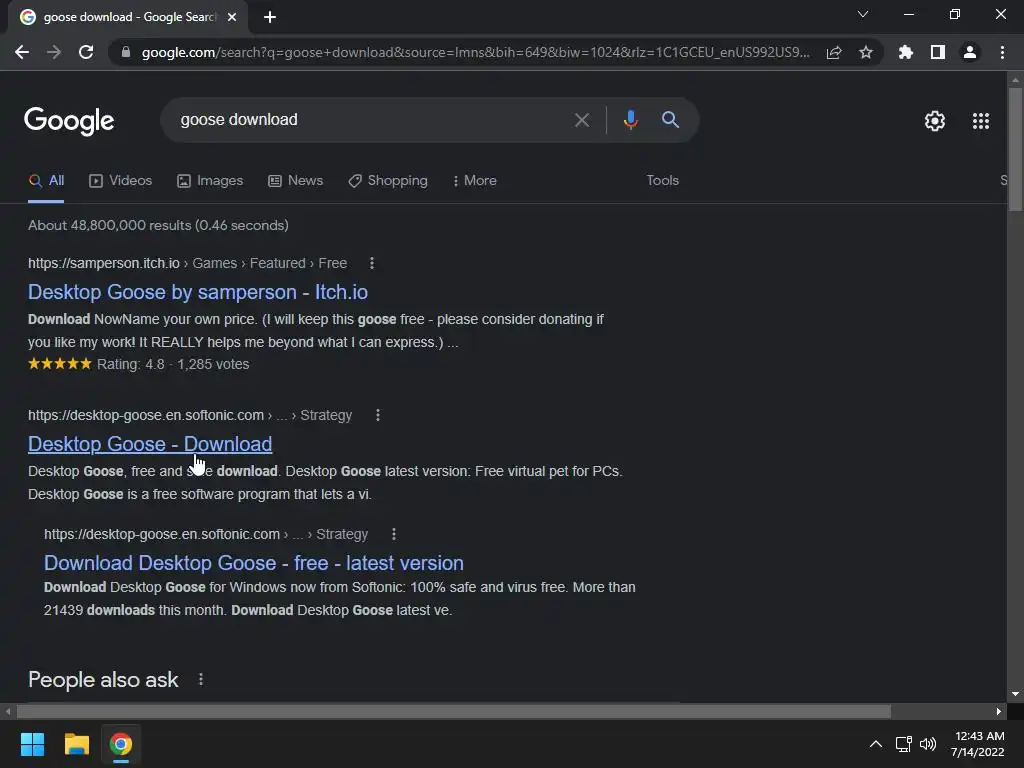Go back with the browser back arrow
The height and width of the screenshot is (768, 1024).
[x=22, y=52]
